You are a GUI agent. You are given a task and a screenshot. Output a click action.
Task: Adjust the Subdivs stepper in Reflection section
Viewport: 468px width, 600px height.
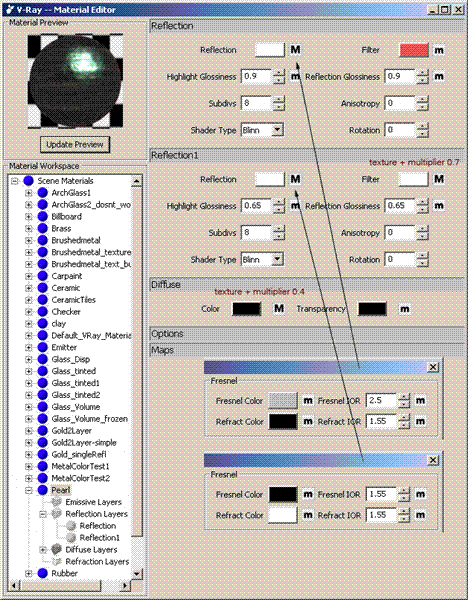pos(279,103)
